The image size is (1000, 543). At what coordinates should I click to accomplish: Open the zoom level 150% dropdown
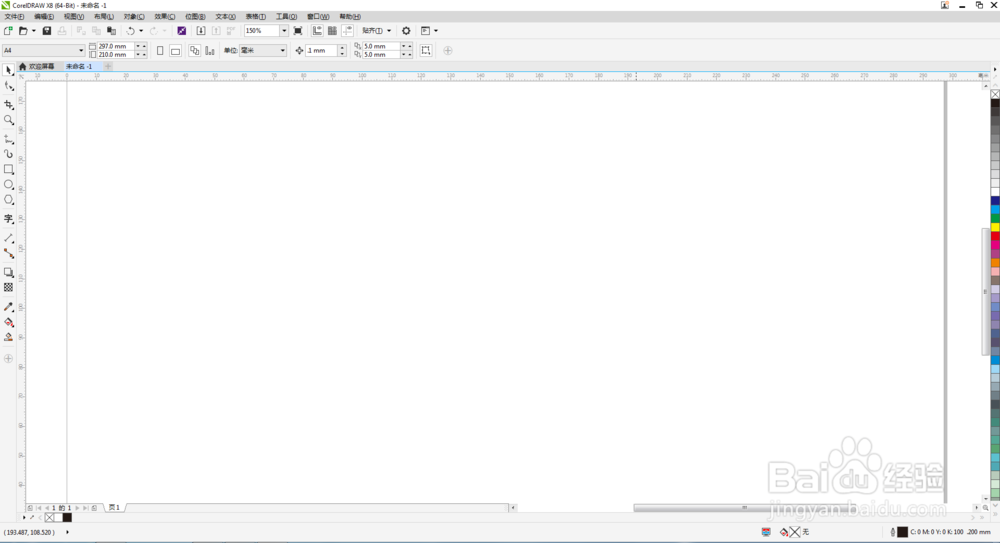click(284, 31)
